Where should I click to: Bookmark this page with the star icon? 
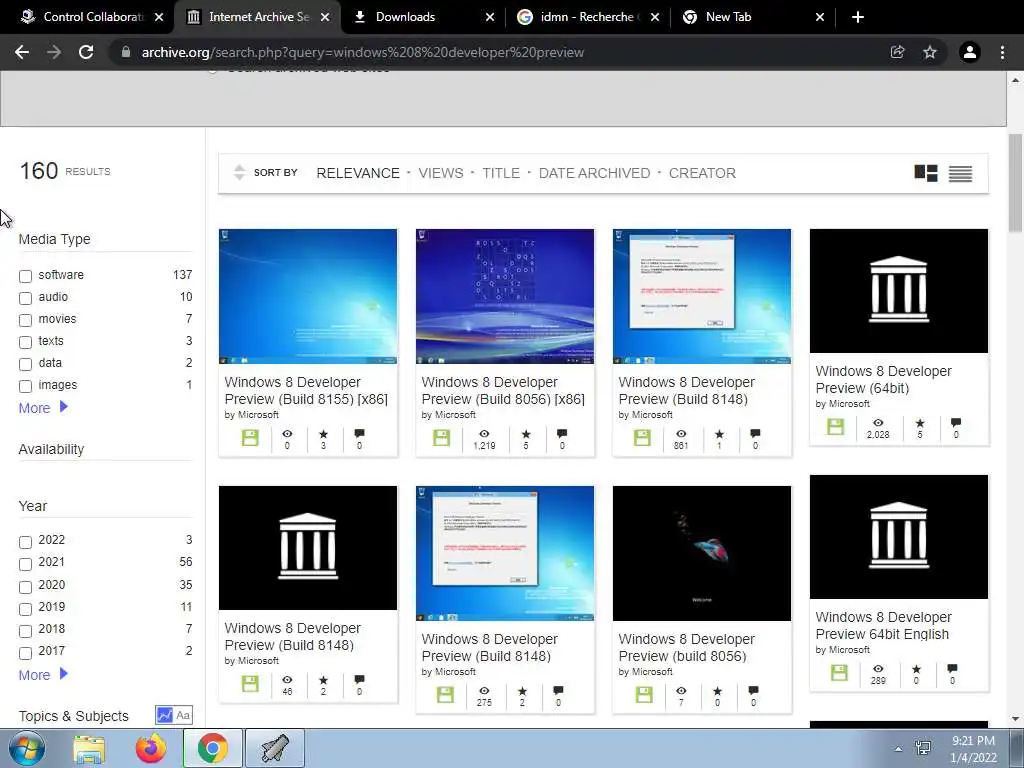930,52
